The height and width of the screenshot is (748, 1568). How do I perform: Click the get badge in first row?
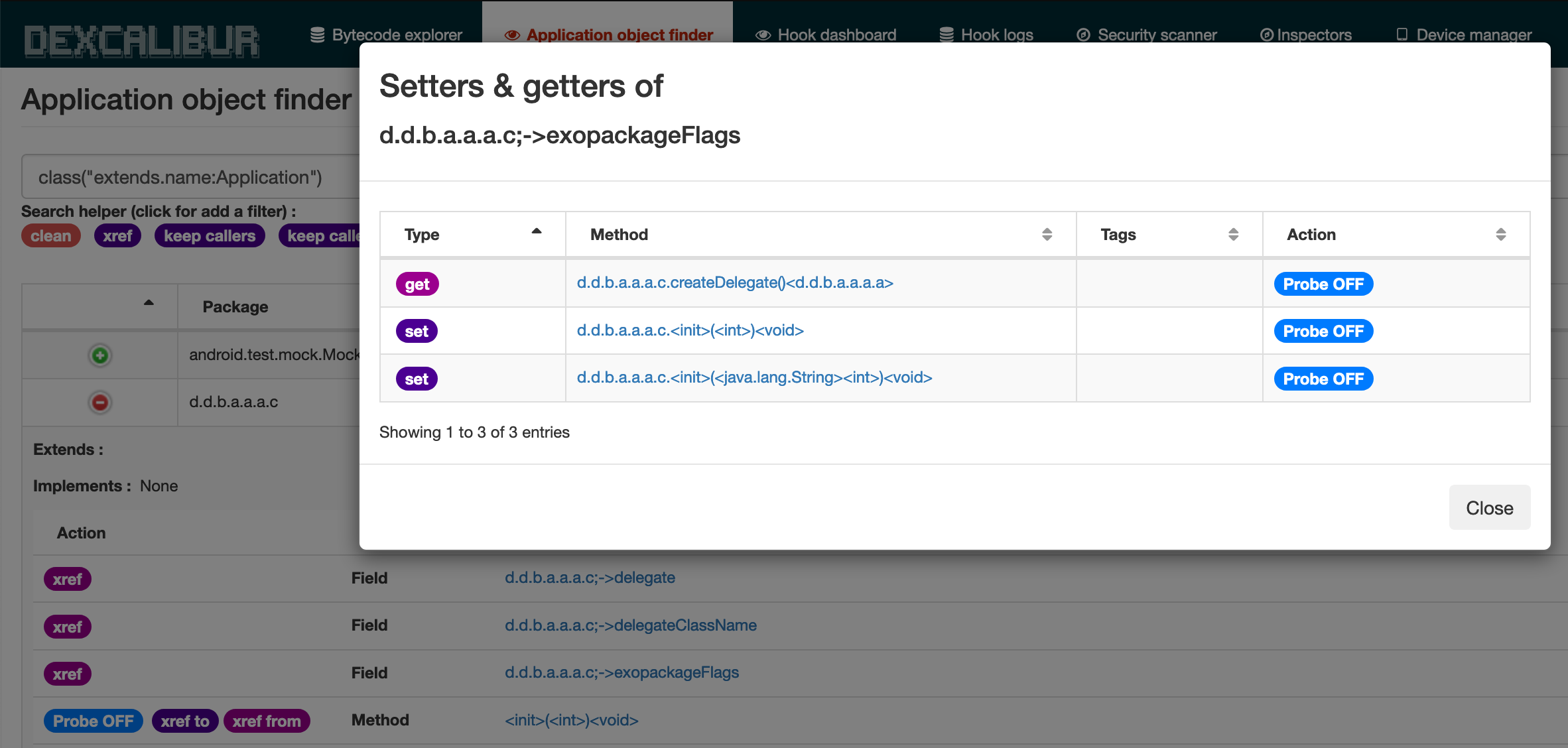[417, 284]
